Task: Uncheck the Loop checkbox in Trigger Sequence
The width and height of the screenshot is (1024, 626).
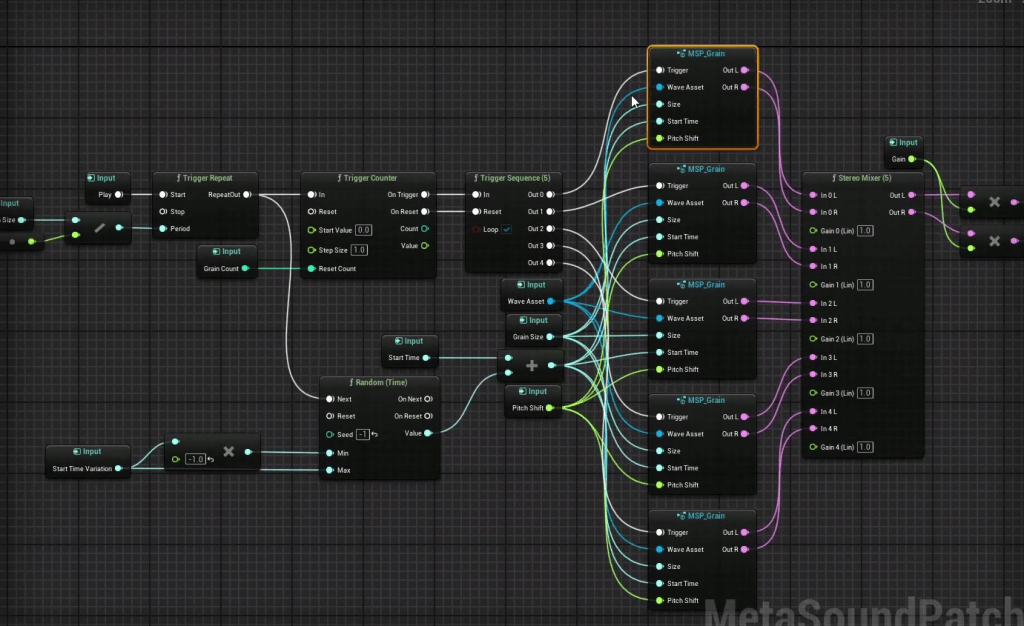Action: 507,229
